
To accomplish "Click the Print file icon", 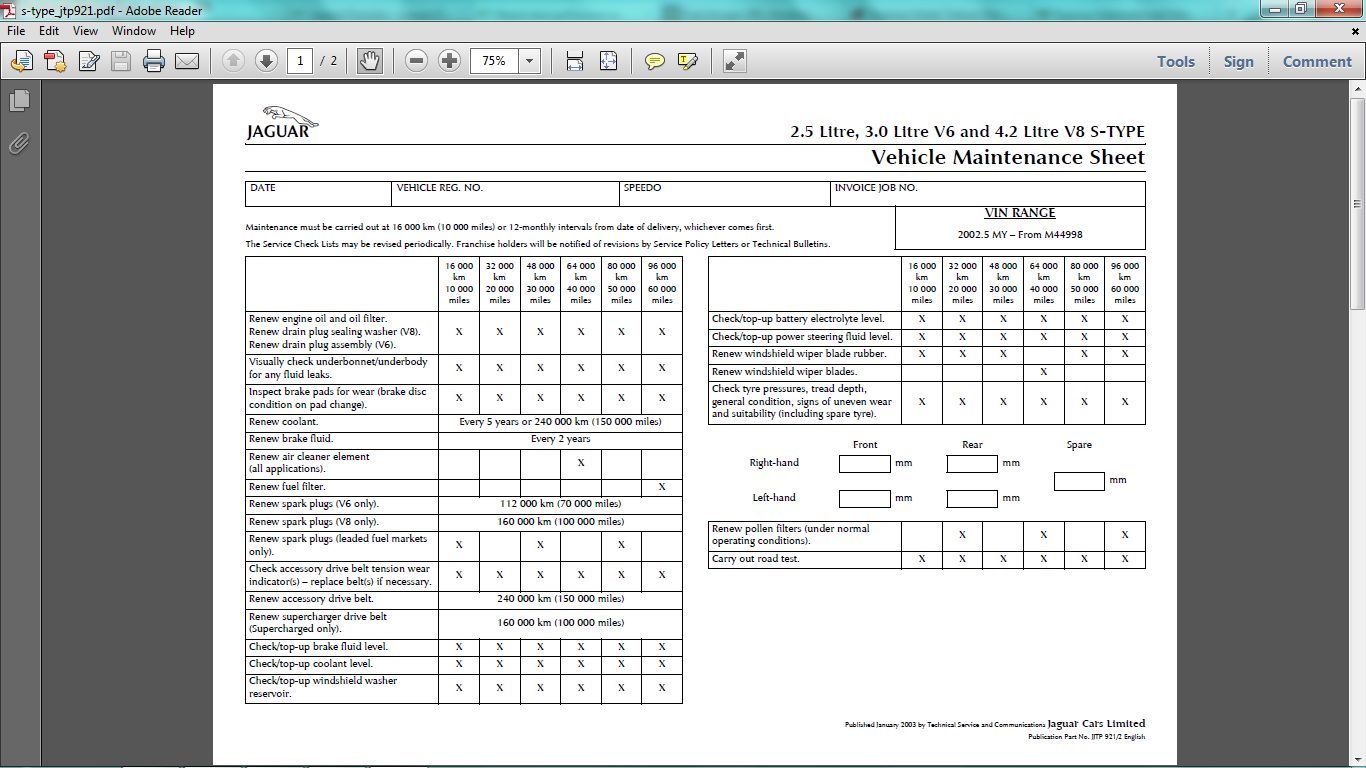I will [x=153, y=61].
